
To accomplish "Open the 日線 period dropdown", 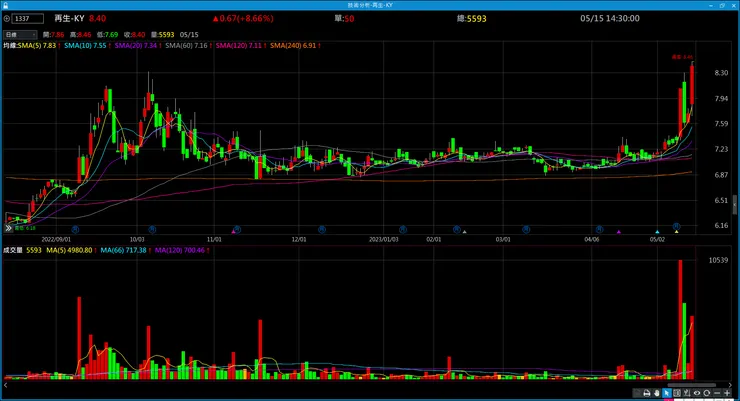I will coord(20,34).
